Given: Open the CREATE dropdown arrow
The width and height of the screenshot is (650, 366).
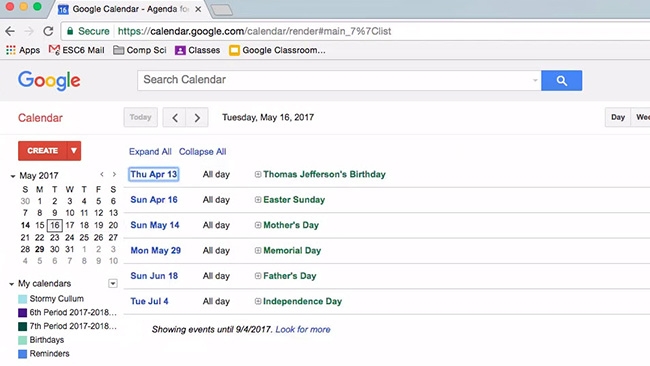Looking at the screenshot, I should point(74,150).
